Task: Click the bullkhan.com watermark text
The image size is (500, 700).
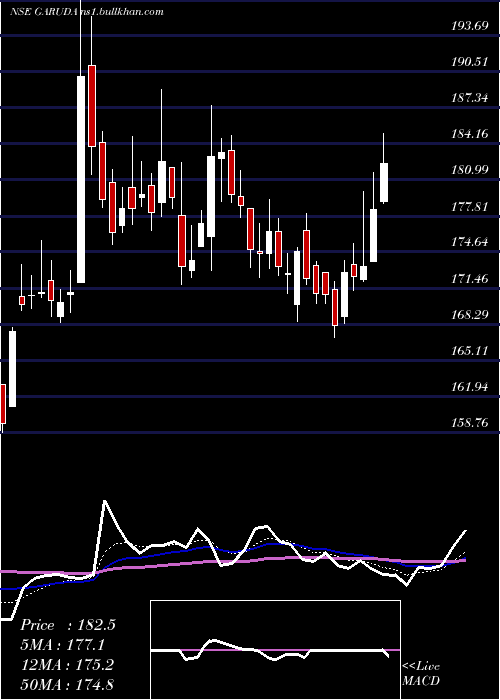Action: coord(121,12)
